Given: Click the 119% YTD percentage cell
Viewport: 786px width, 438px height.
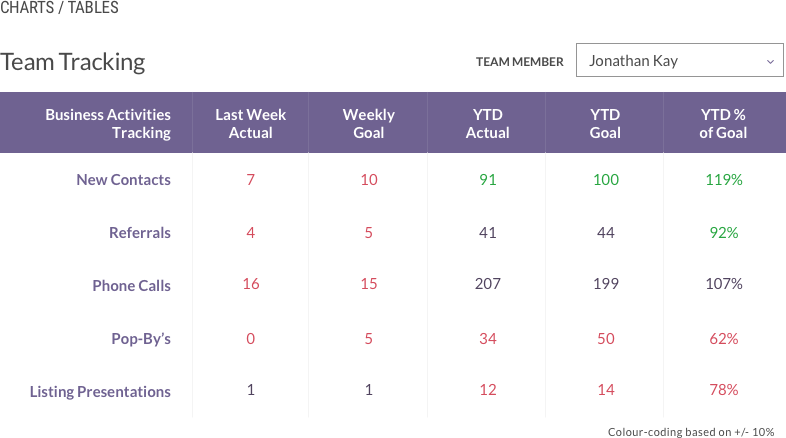Looking at the screenshot, I should coord(723,180).
